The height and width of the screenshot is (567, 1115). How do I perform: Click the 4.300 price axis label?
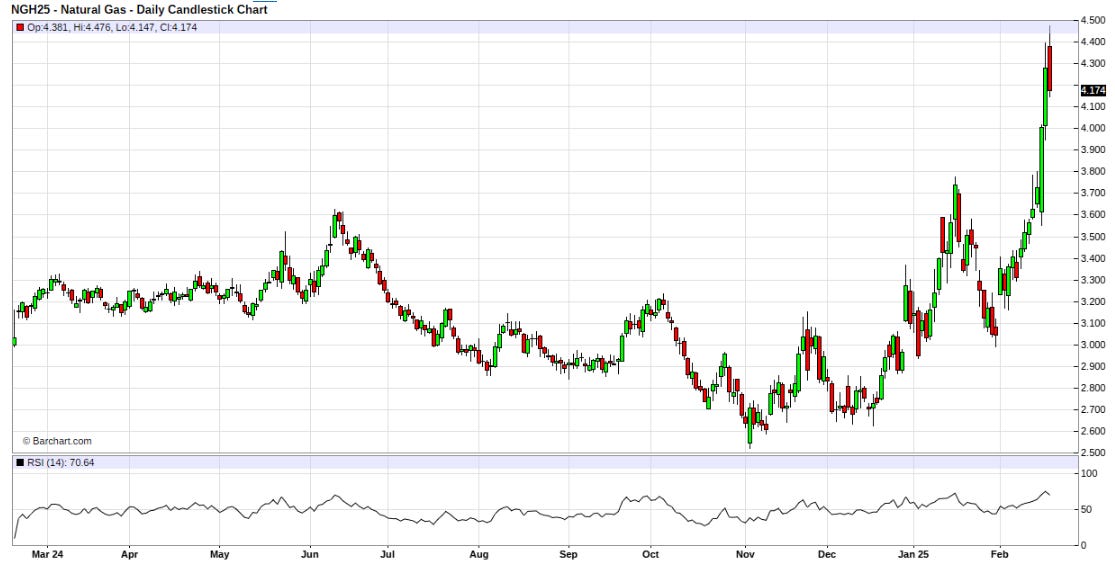1092,63
